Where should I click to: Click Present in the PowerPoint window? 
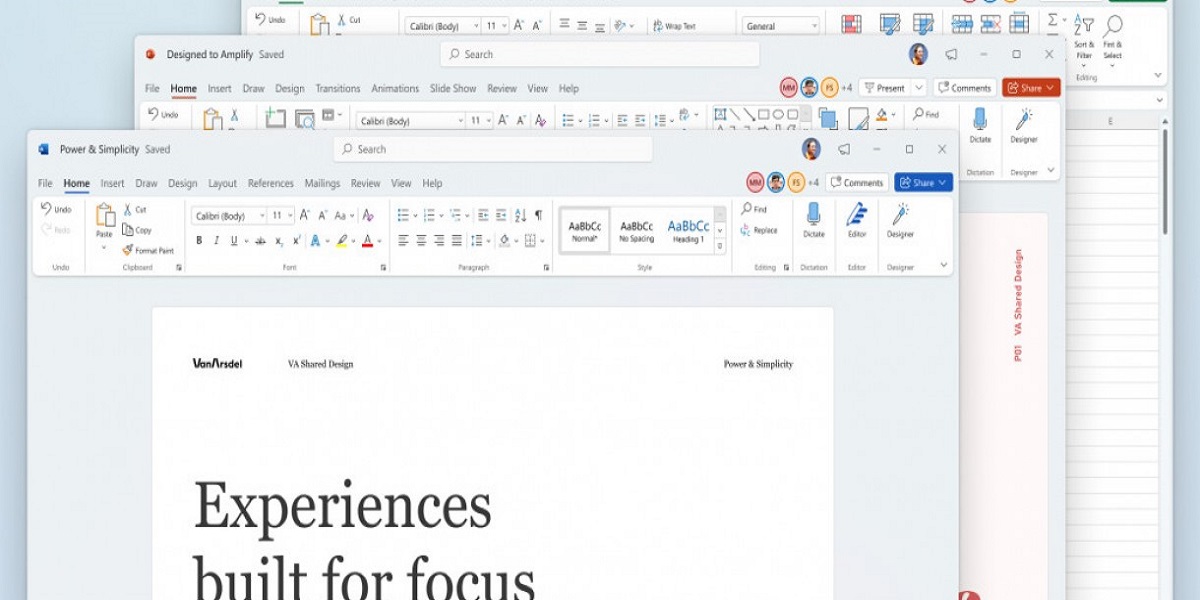tap(888, 88)
